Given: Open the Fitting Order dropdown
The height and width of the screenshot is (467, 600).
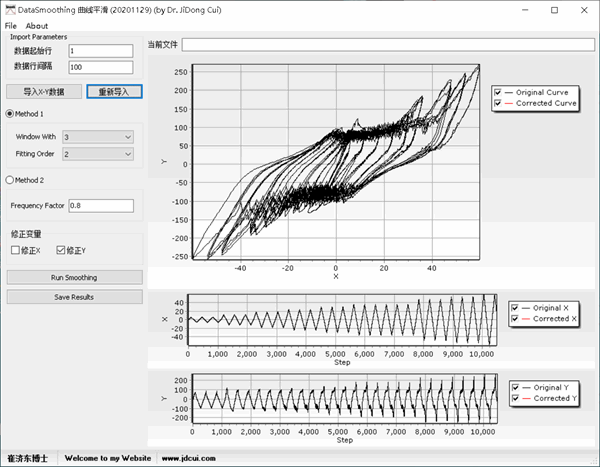Looking at the screenshot, I should (98, 154).
